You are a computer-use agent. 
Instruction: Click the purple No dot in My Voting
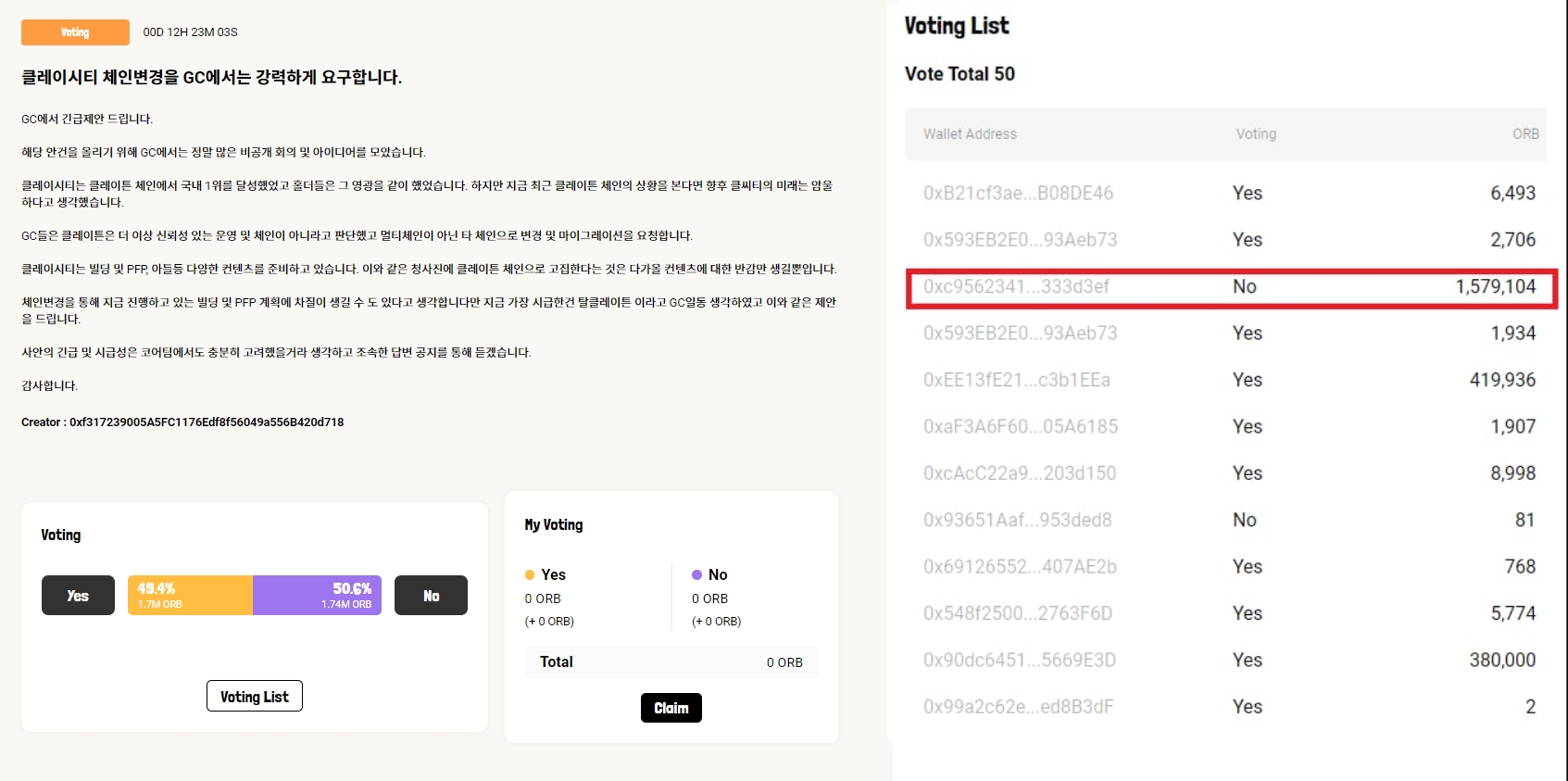[696, 575]
